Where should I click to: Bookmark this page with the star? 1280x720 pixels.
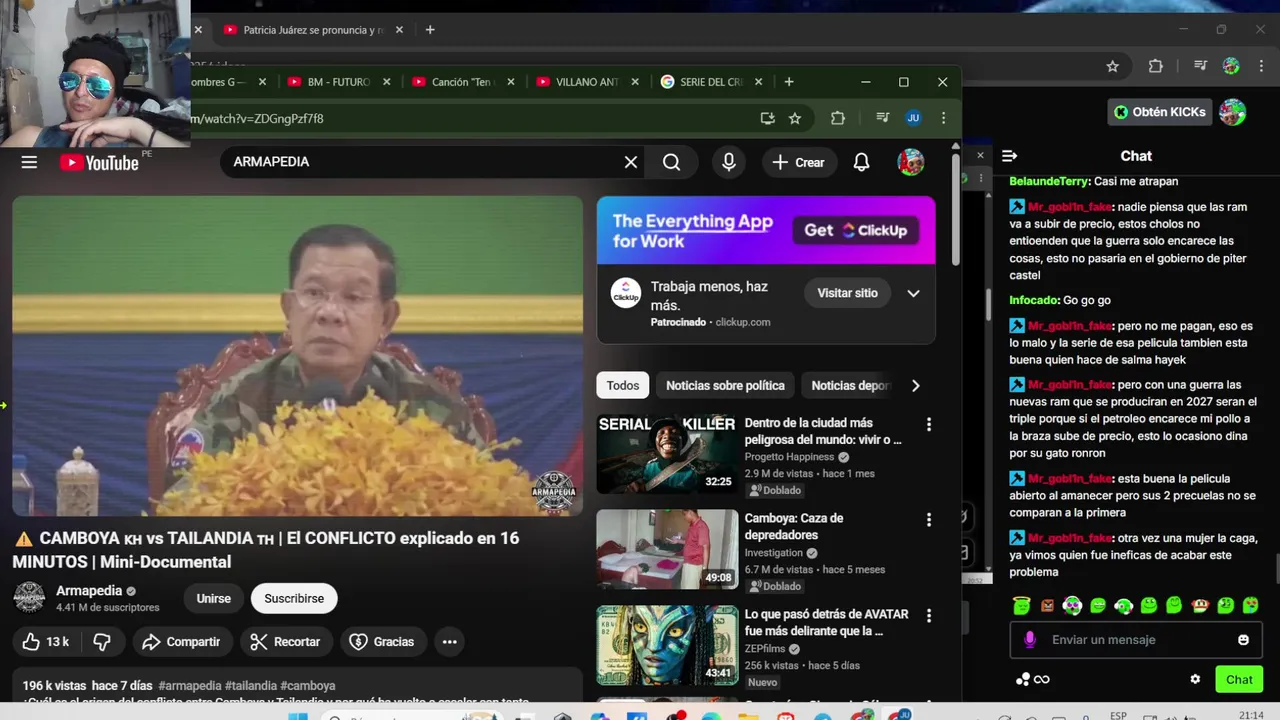point(795,118)
